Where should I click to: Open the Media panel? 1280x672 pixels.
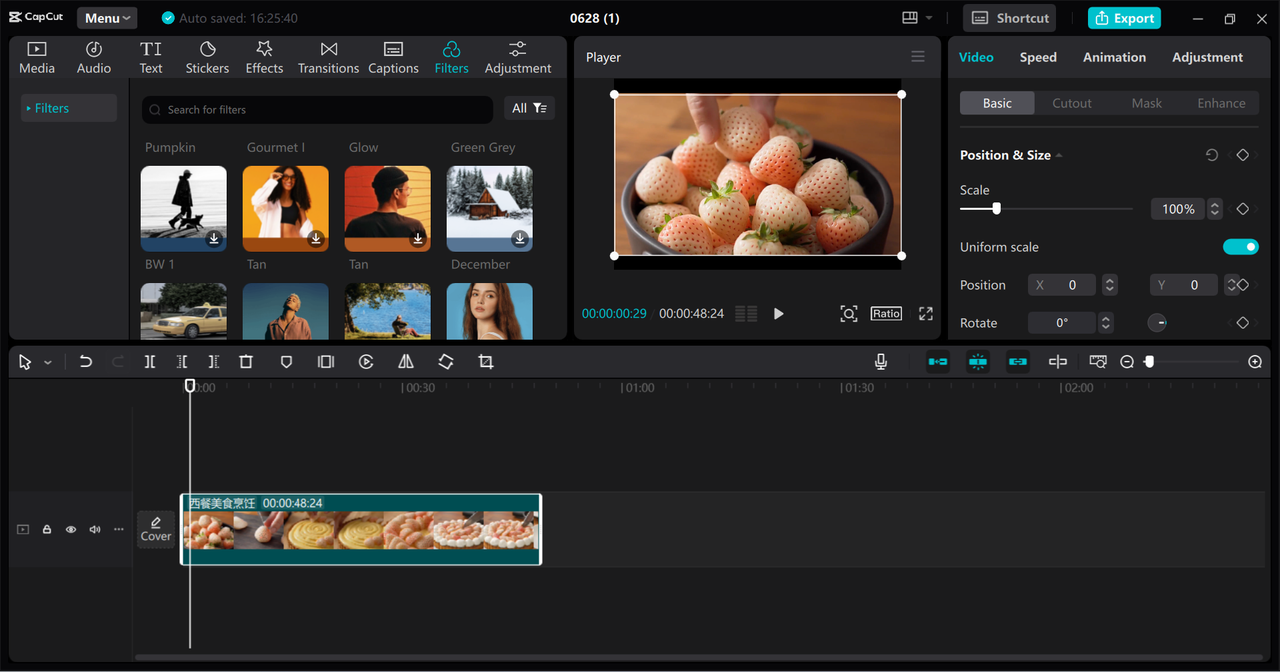37,58
